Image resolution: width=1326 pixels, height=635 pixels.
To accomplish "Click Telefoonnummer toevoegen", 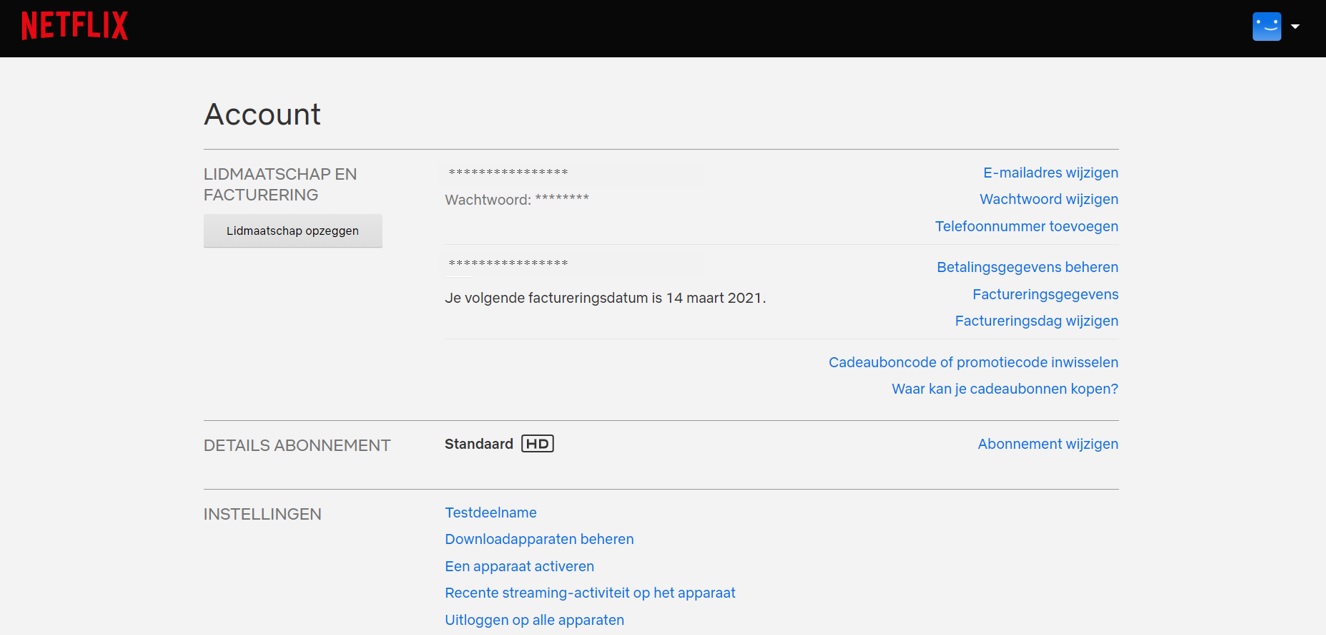I will click(x=1026, y=226).
